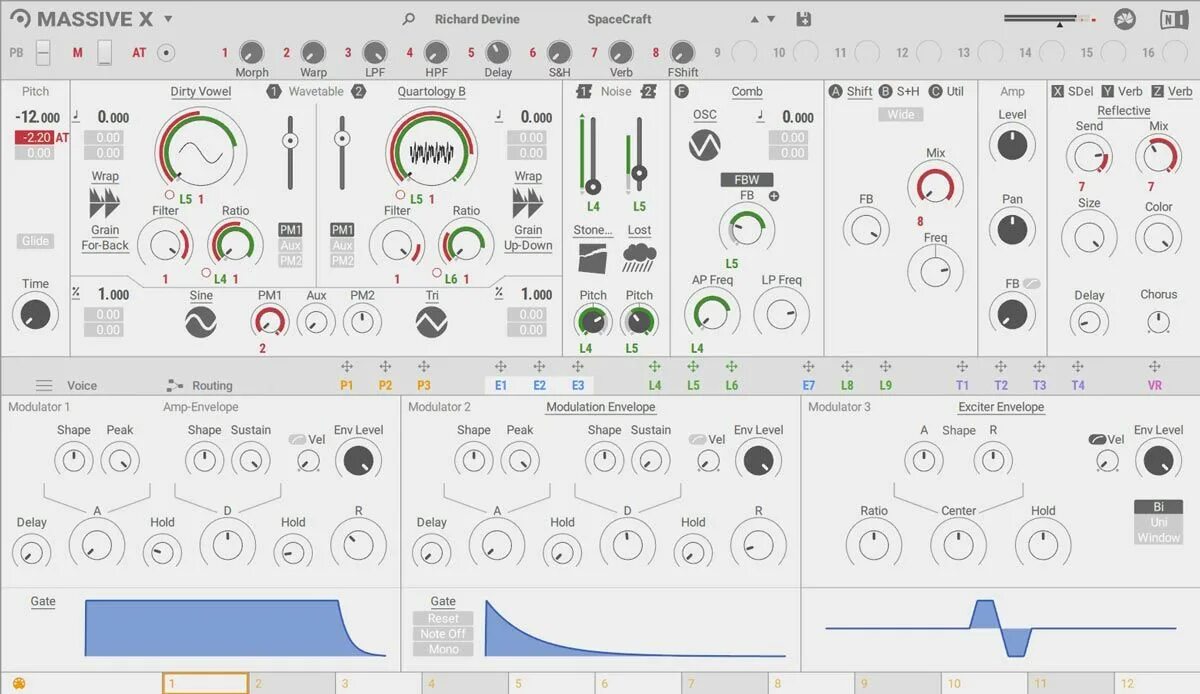Image resolution: width=1200 pixels, height=694 pixels.
Task: Click the OSC waveform icon in Comb filter
Action: tap(705, 145)
